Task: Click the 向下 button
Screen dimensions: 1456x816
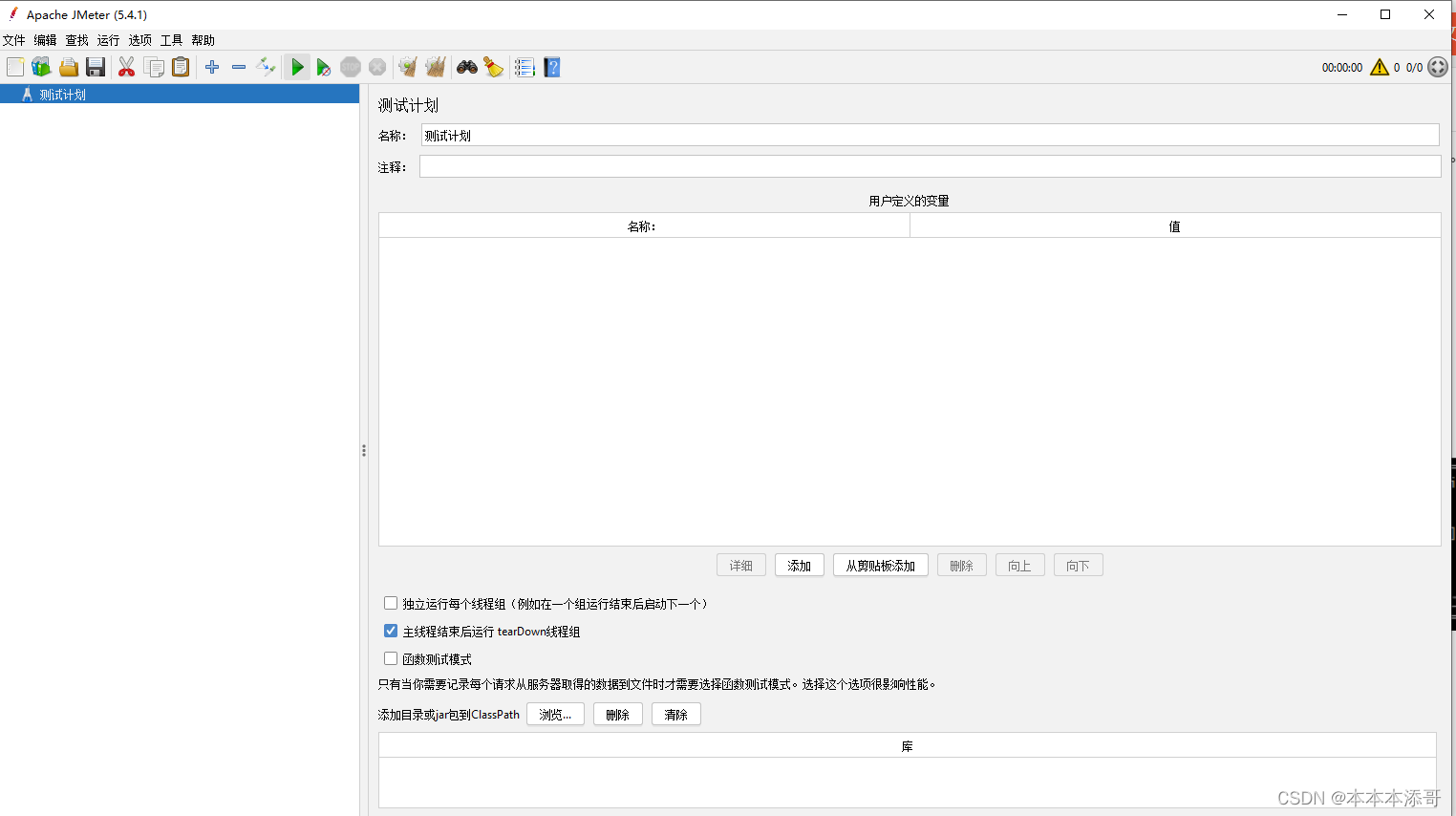Action: pos(1079,566)
